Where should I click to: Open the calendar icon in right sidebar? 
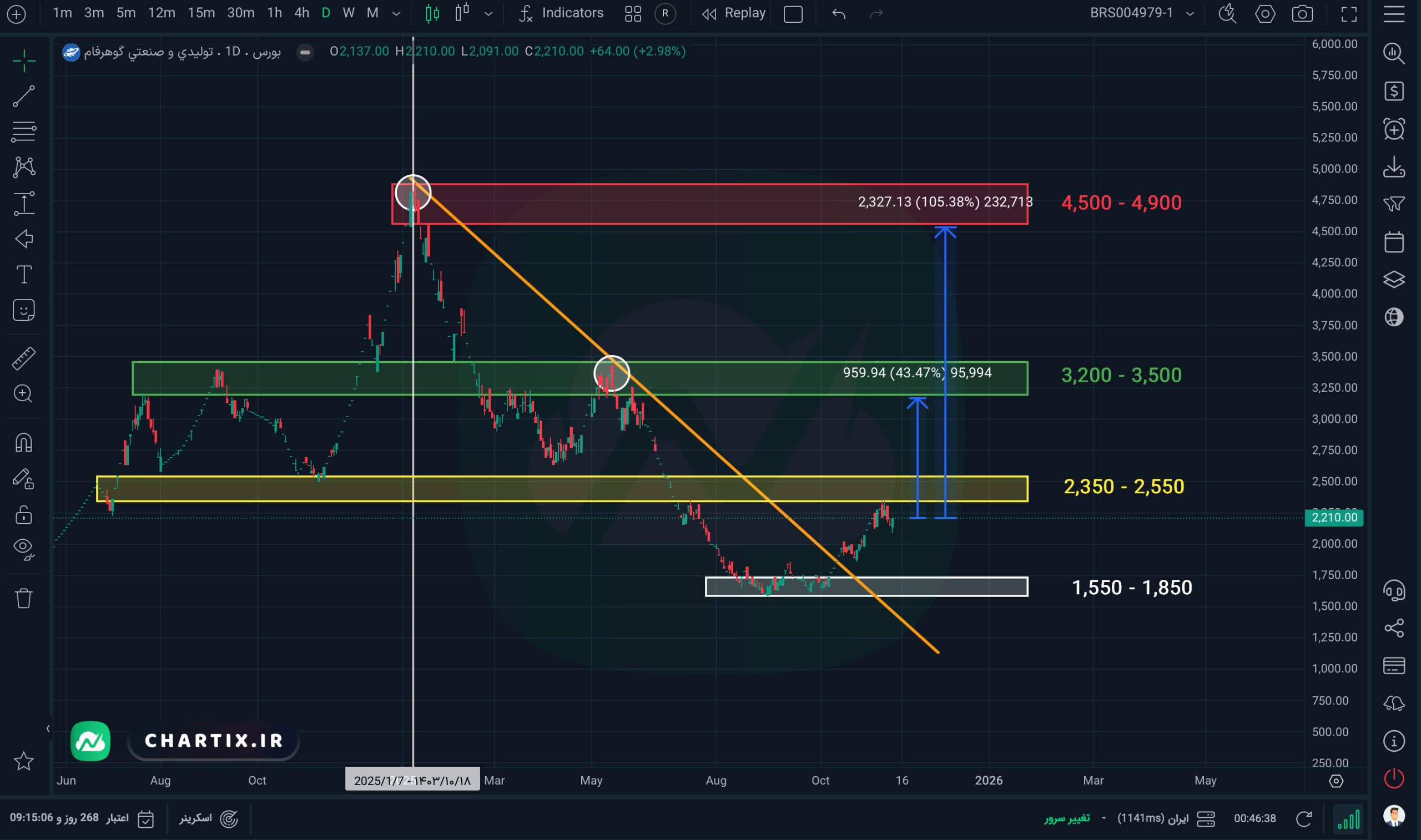(x=1393, y=242)
